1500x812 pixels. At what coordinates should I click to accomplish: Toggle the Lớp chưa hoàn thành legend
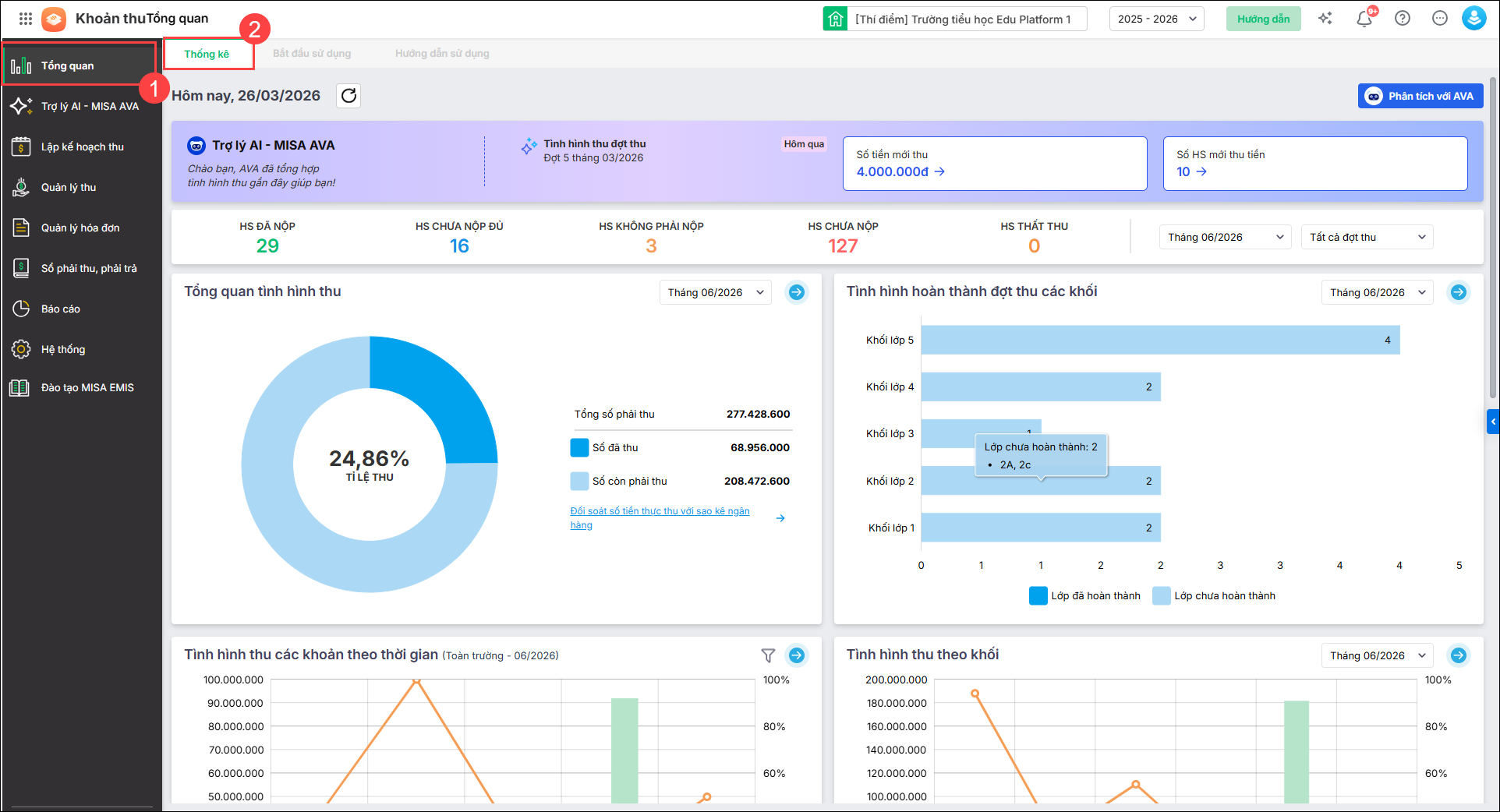1214,596
